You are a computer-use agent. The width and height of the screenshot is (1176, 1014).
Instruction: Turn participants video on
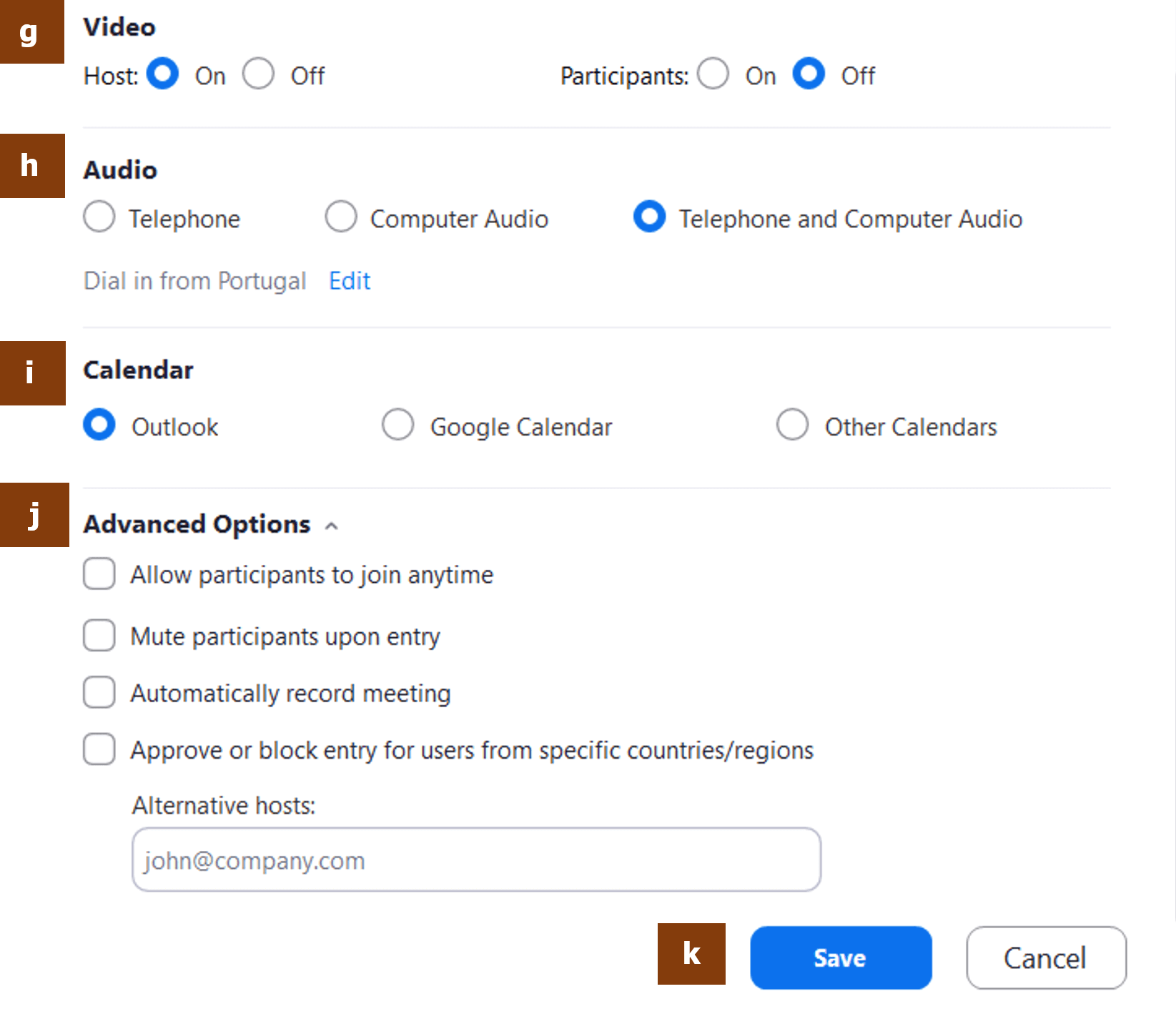tap(713, 74)
